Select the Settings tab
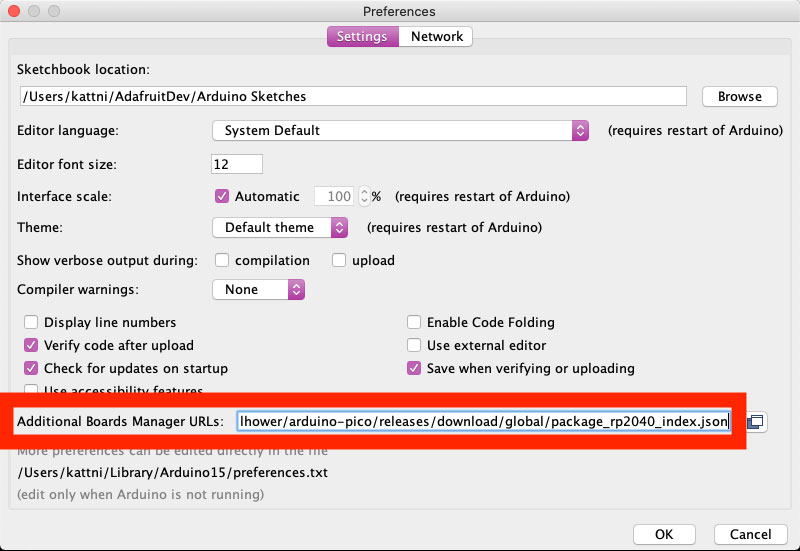The image size is (800, 551). tap(362, 36)
